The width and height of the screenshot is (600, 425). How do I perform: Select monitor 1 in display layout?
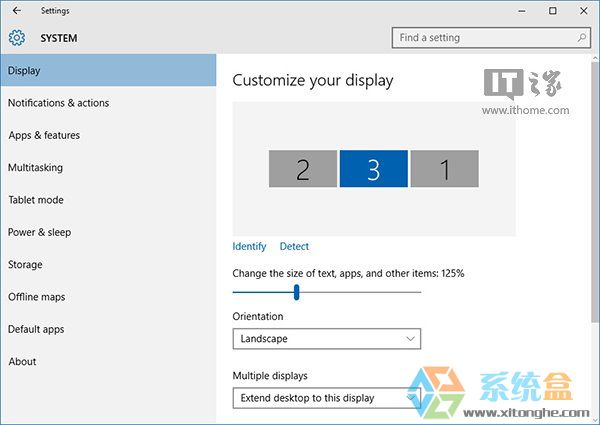pyautogui.click(x=444, y=169)
